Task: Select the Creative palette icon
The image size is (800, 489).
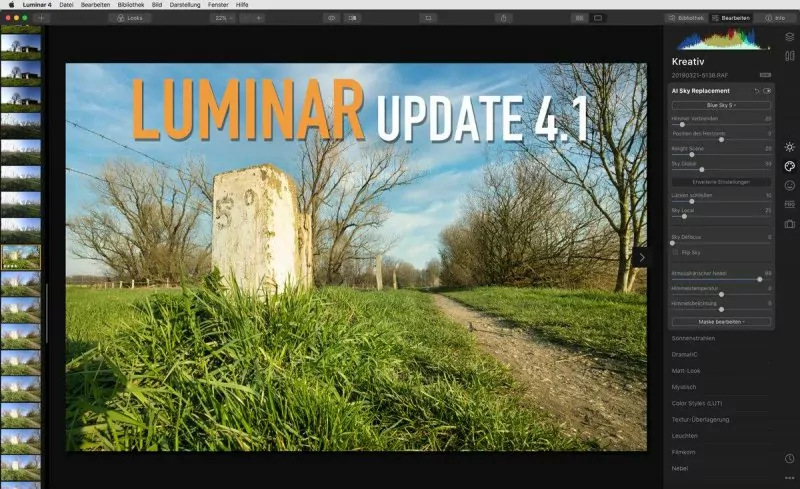Action: [789, 166]
